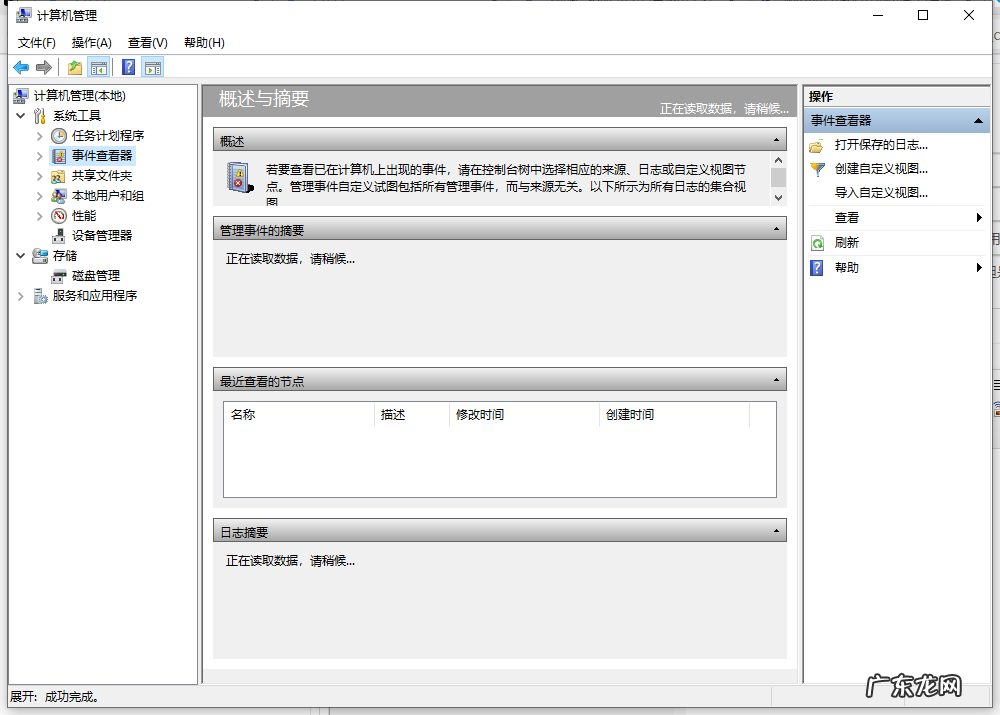Select the 性能 node
Image resolution: width=1000 pixels, height=715 pixels.
(84, 216)
